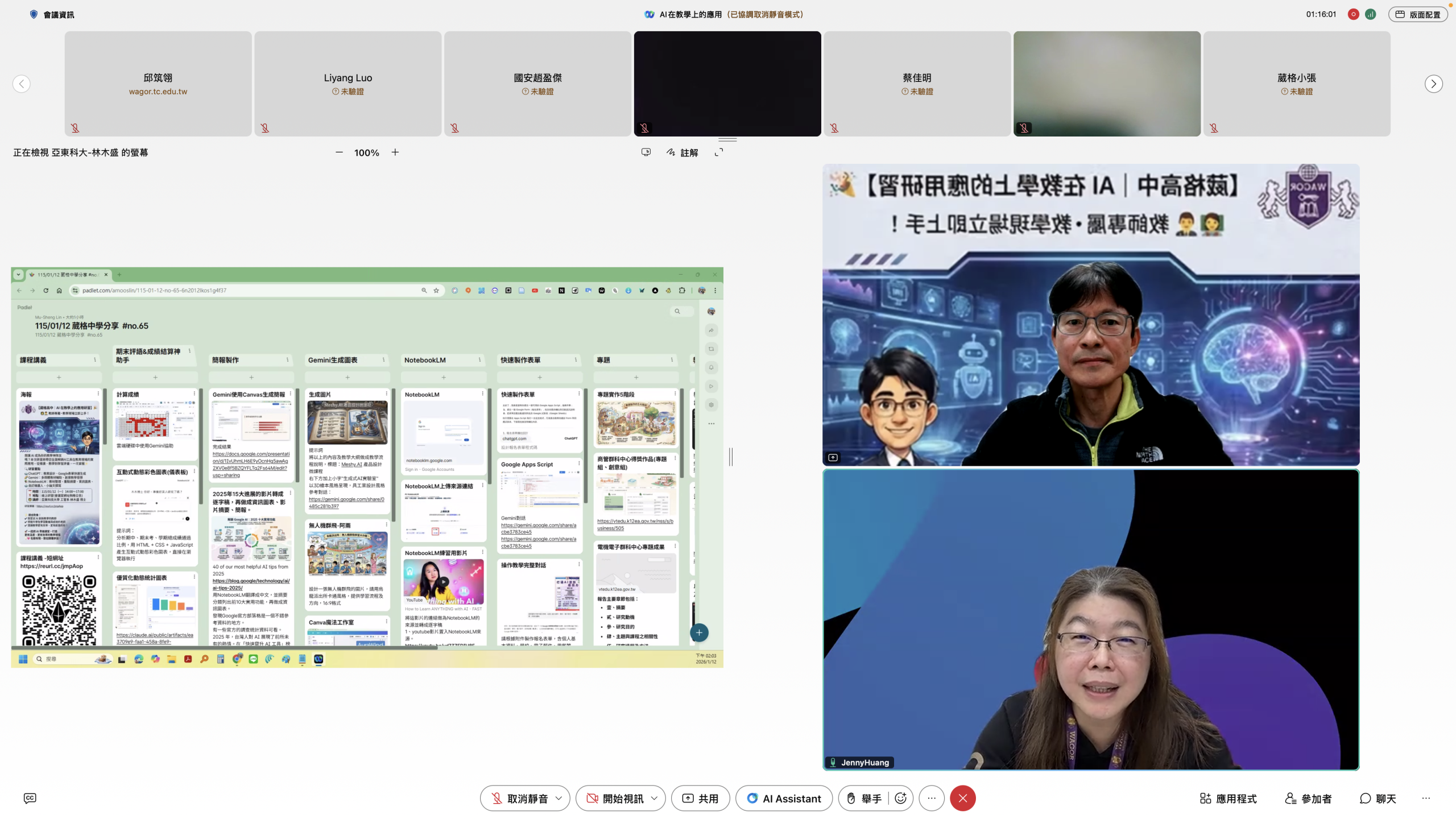Expand video options arrow beside 開始視訊

(654, 798)
